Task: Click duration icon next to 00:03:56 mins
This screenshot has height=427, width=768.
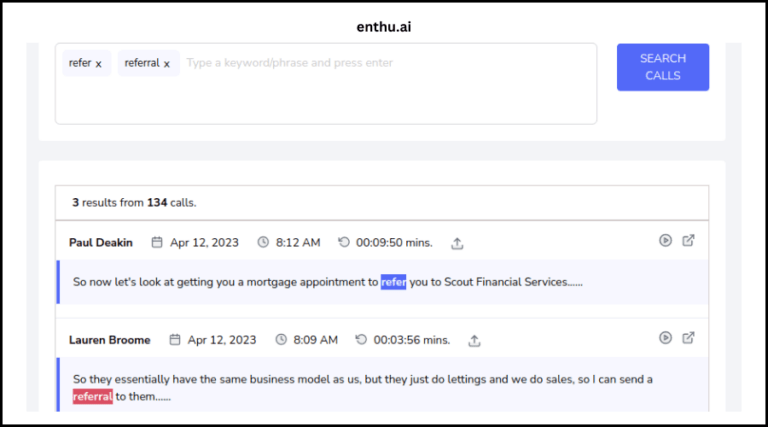Action: coord(361,339)
